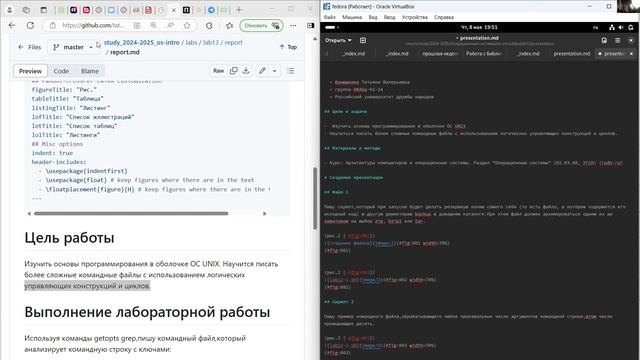Viewport: 640px width, 360px height.
Task: Open more edit options dropdown
Action: 275,71
